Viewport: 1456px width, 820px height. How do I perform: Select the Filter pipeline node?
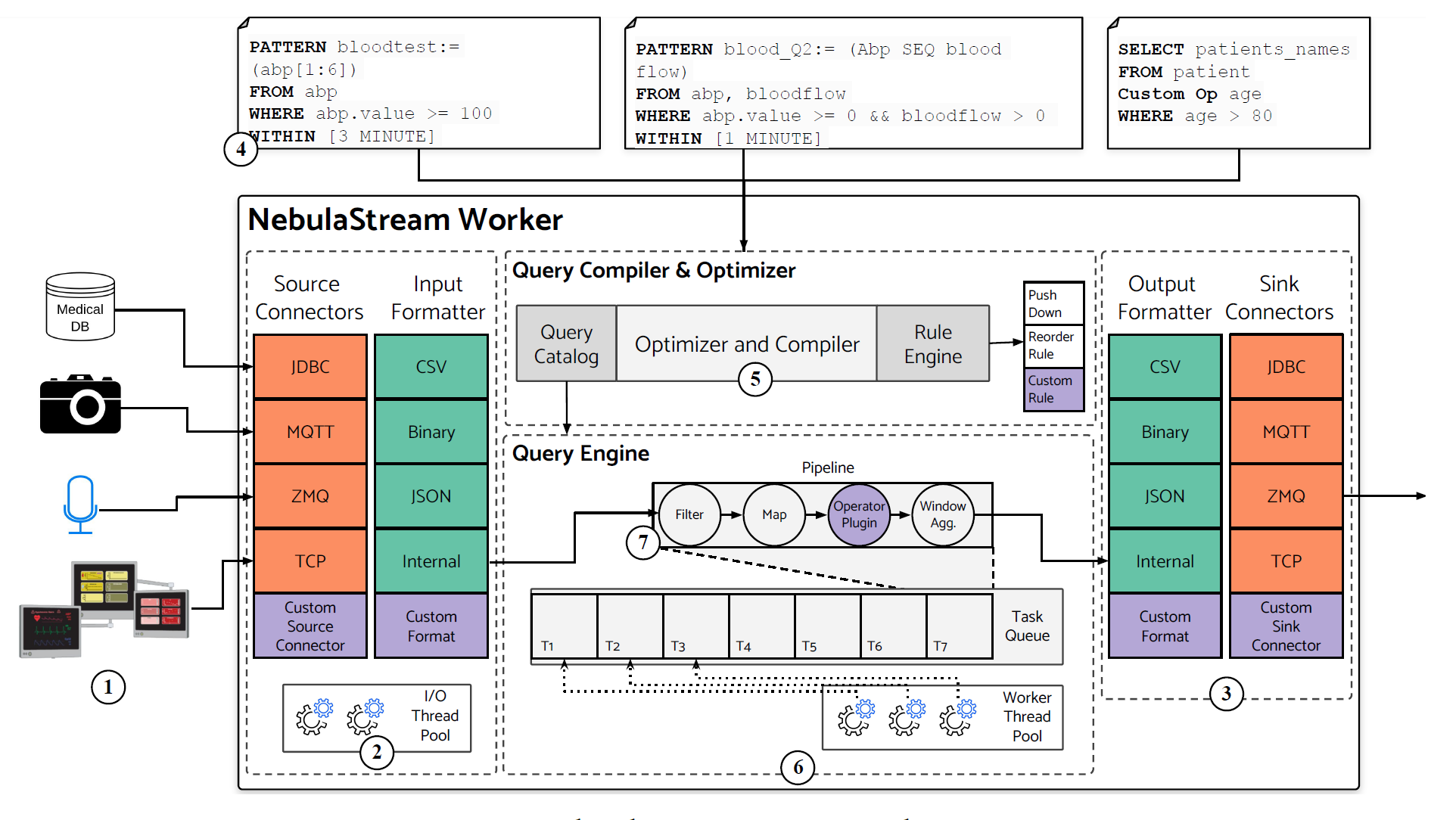point(689,514)
